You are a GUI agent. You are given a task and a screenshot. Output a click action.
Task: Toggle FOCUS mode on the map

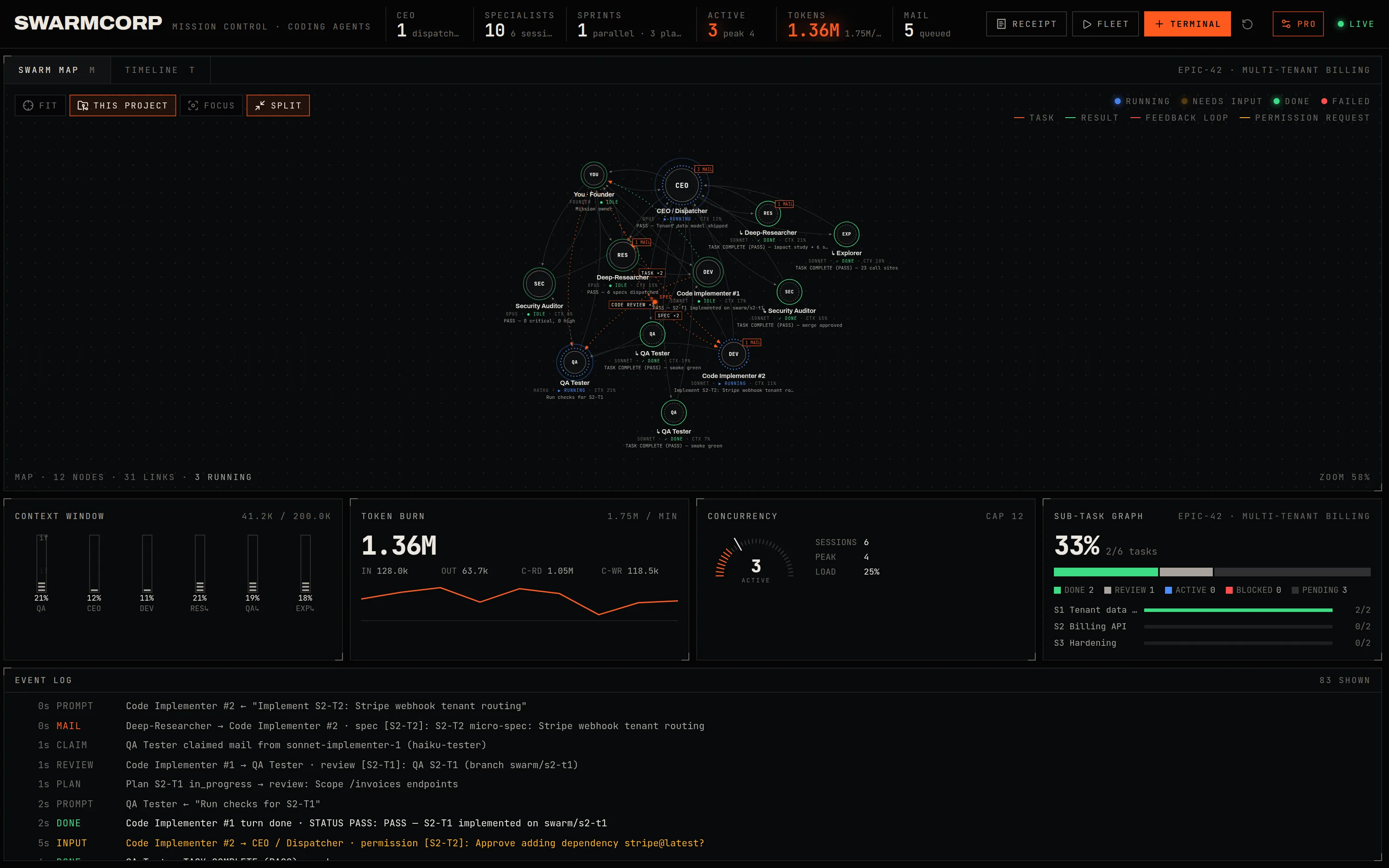click(x=211, y=105)
